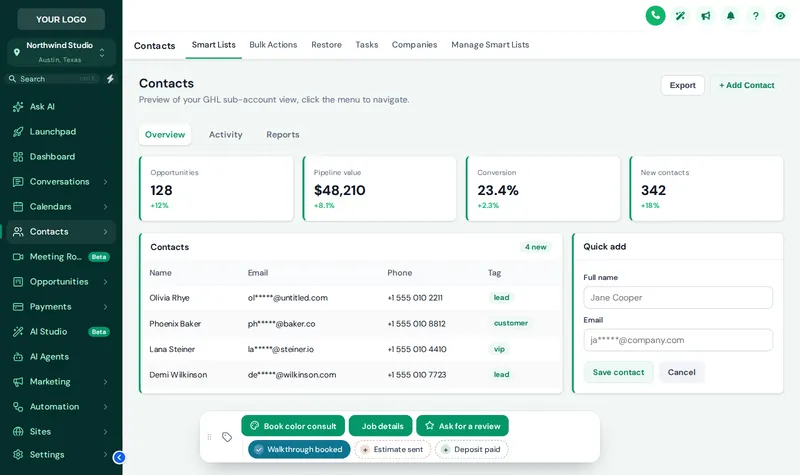
Task: Switch to the Reports sub-tab
Action: point(283,135)
